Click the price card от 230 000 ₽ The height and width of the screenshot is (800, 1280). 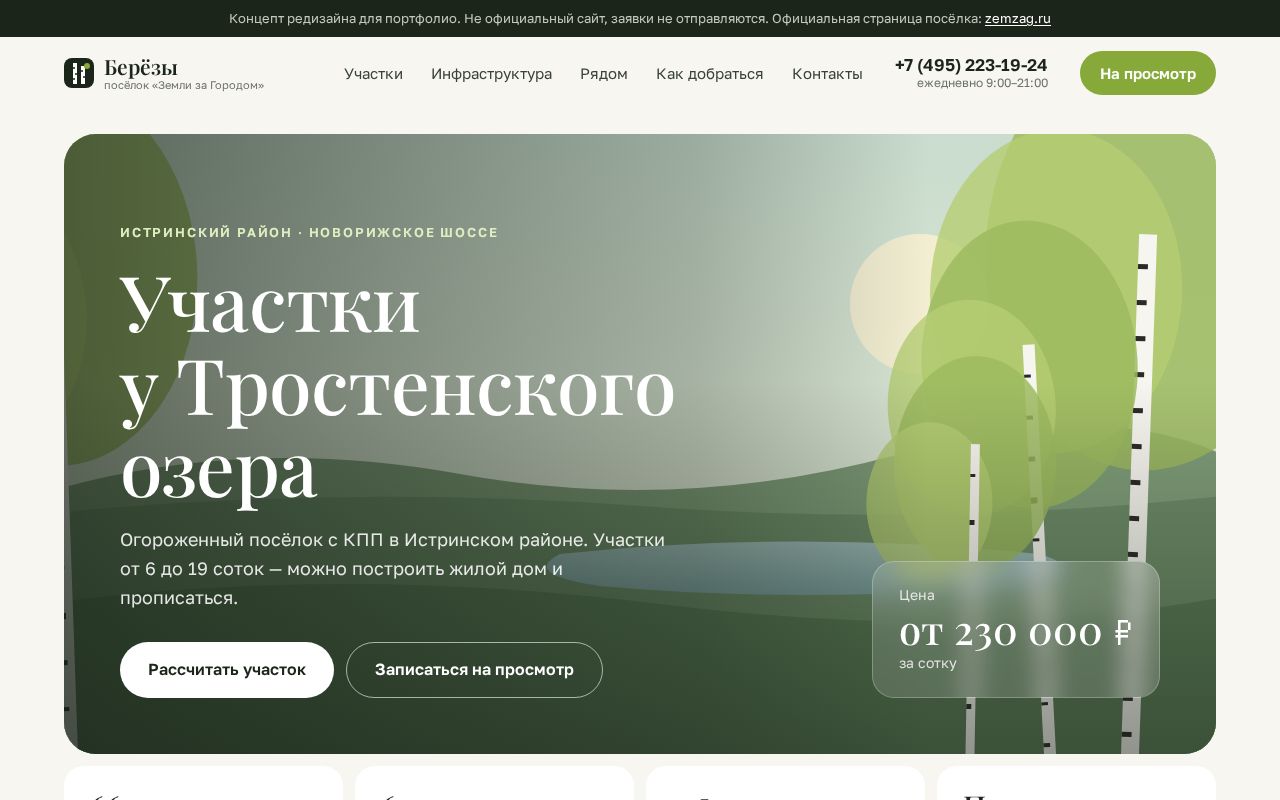pyautogui.click(x=1016, y=629)
